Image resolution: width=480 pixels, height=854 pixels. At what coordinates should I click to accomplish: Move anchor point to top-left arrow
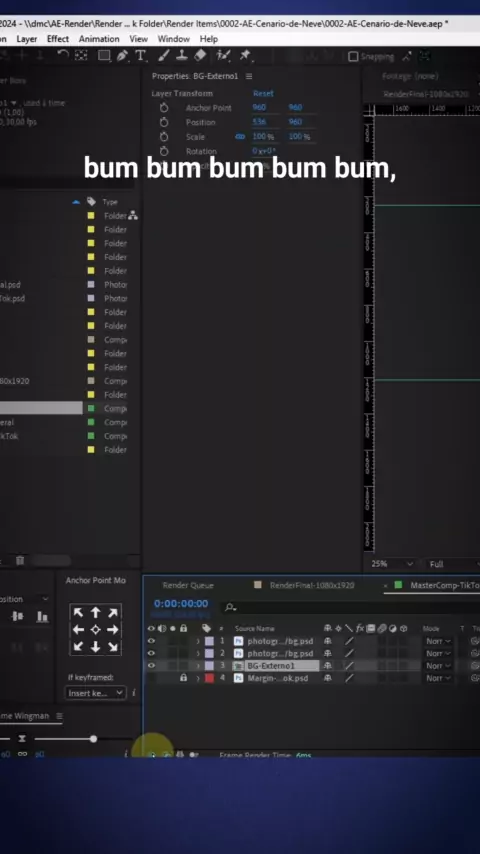78,613
